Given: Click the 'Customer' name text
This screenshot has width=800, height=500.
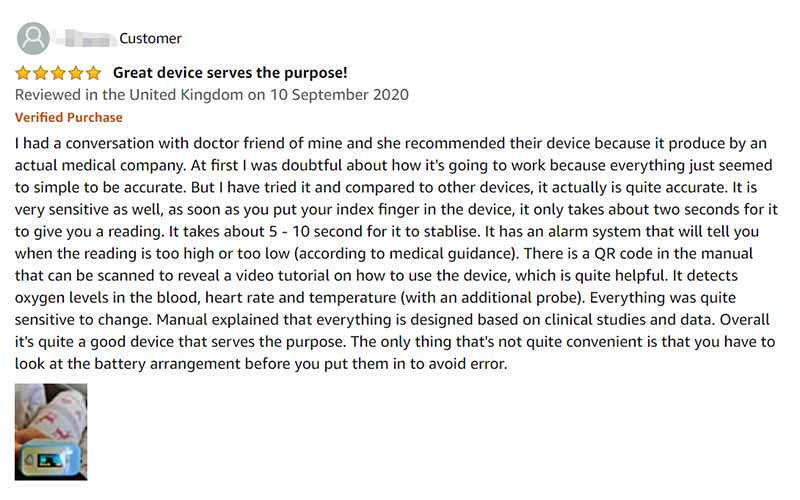Looking at the screenshot, I should pyautogui.click(x=151, y=39).
